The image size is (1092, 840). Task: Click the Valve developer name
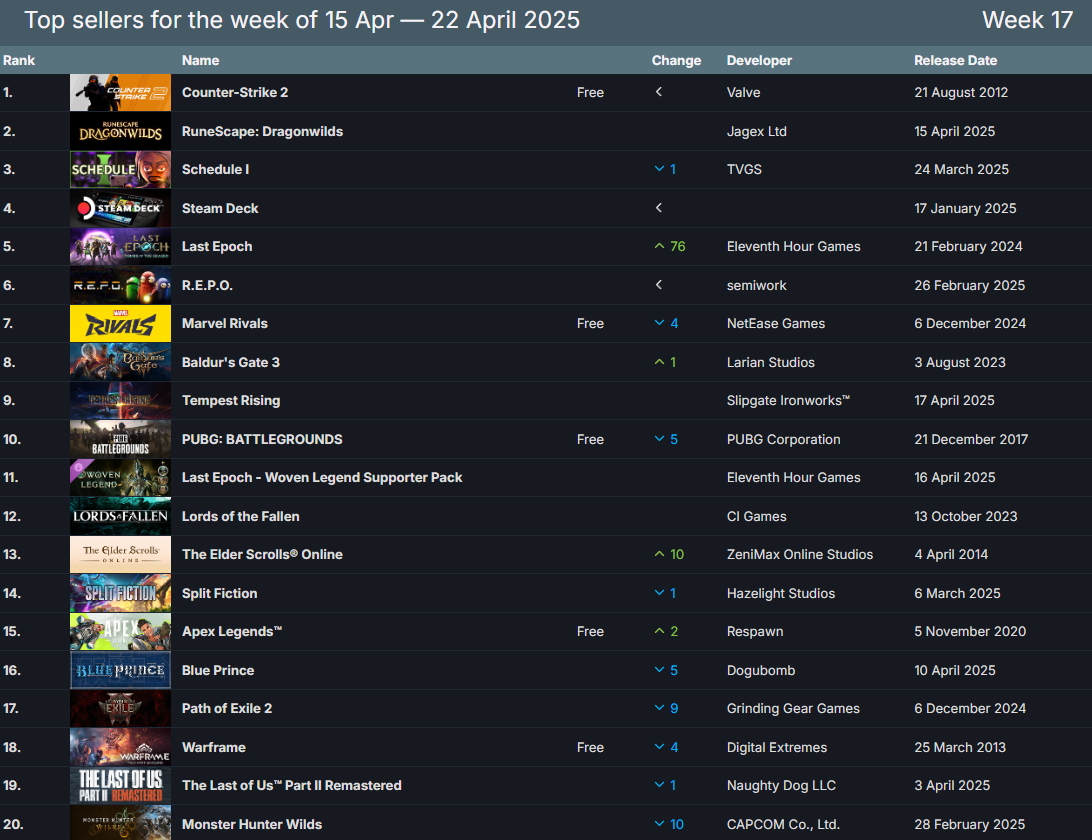[743, 93]
